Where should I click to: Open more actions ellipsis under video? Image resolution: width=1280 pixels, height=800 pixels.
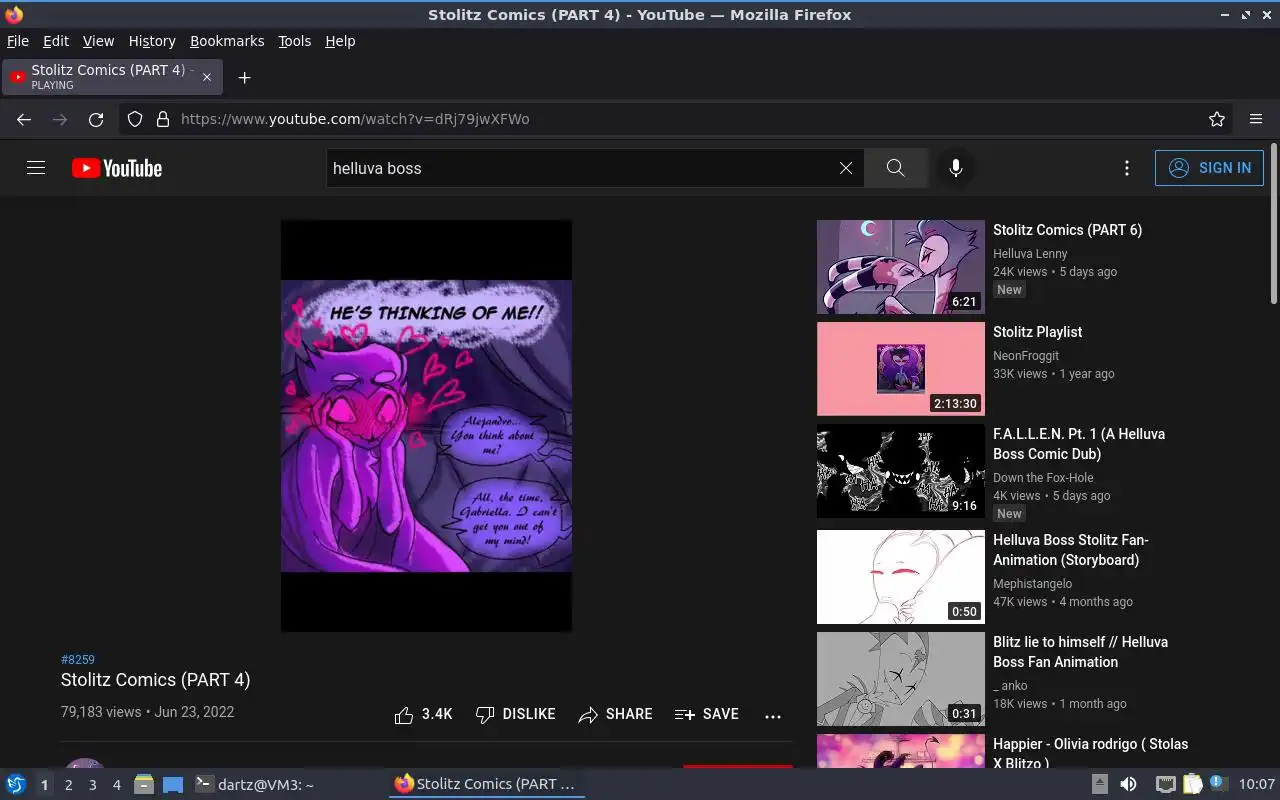pos(773,715)
